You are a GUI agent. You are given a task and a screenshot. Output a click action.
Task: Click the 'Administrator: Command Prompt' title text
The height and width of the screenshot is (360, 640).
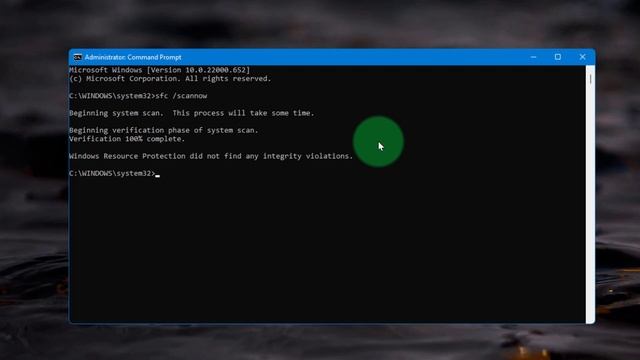click(x=133, y=57)
